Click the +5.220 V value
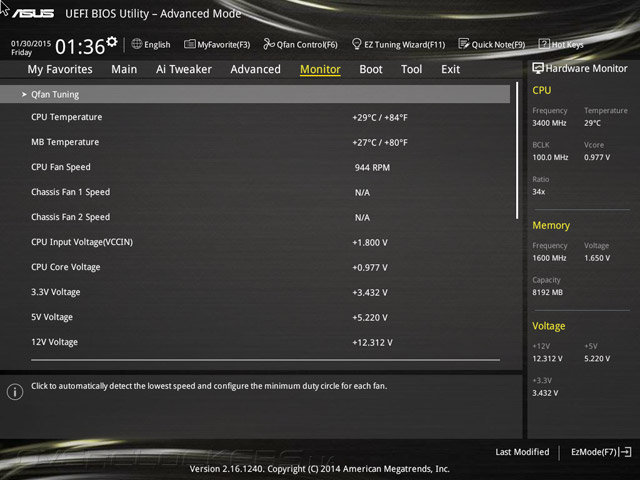Image resolution: width=640 pixels, height=480 pixels. tap(370, 317)
